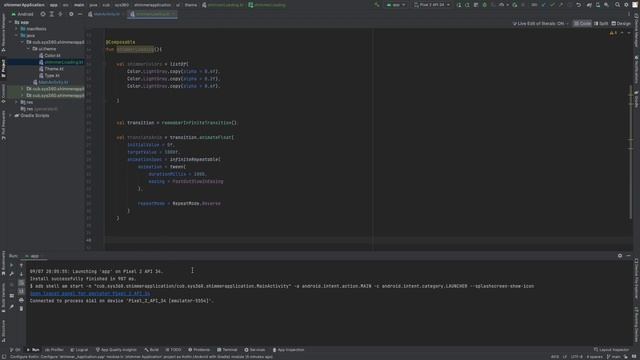Switch editor to Design view

[621, 24]
